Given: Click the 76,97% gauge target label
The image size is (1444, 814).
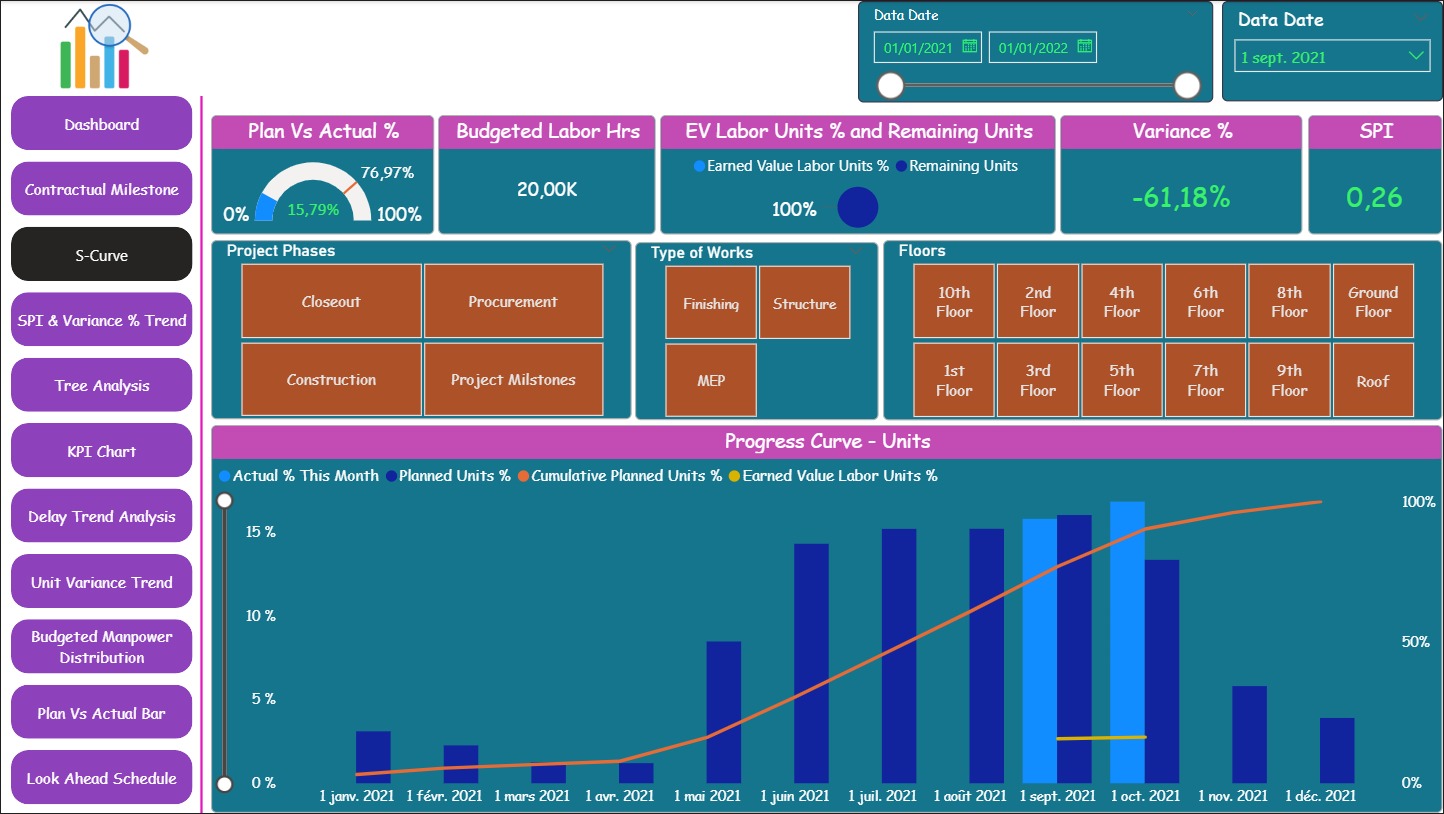Looking at the screenshot, I should coord(388,172).
